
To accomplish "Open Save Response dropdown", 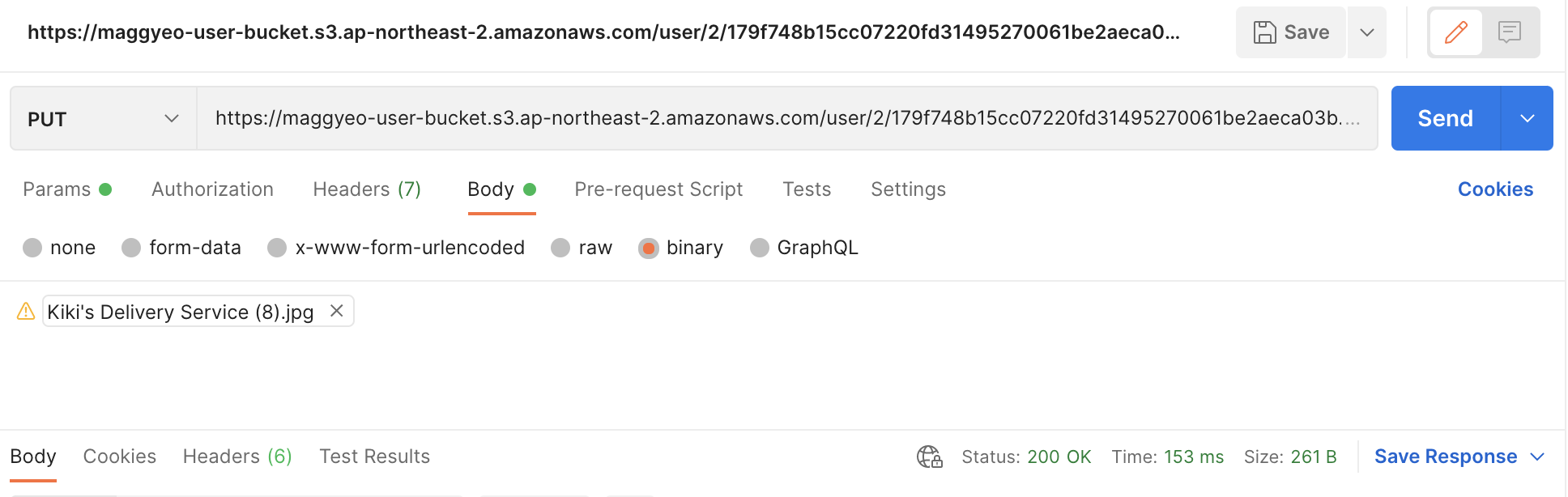I will 1459,457.
